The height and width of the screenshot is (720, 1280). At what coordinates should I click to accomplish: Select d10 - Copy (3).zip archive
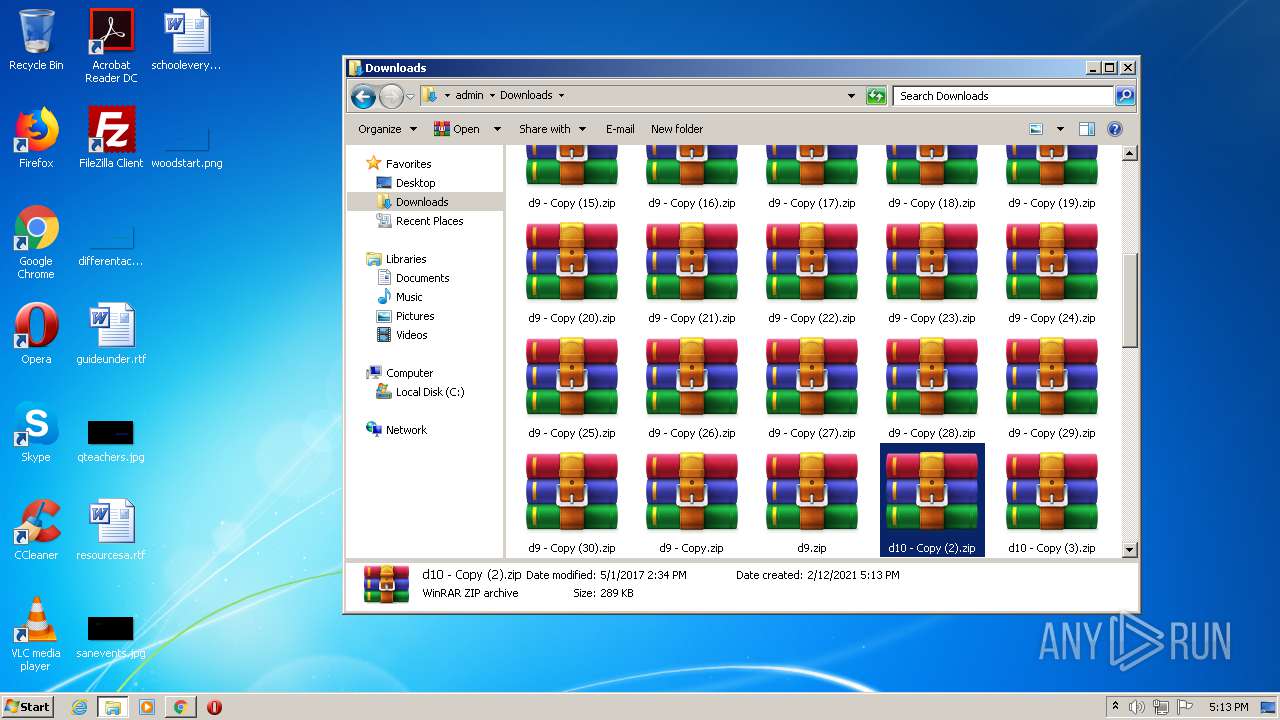(1052, 502)
